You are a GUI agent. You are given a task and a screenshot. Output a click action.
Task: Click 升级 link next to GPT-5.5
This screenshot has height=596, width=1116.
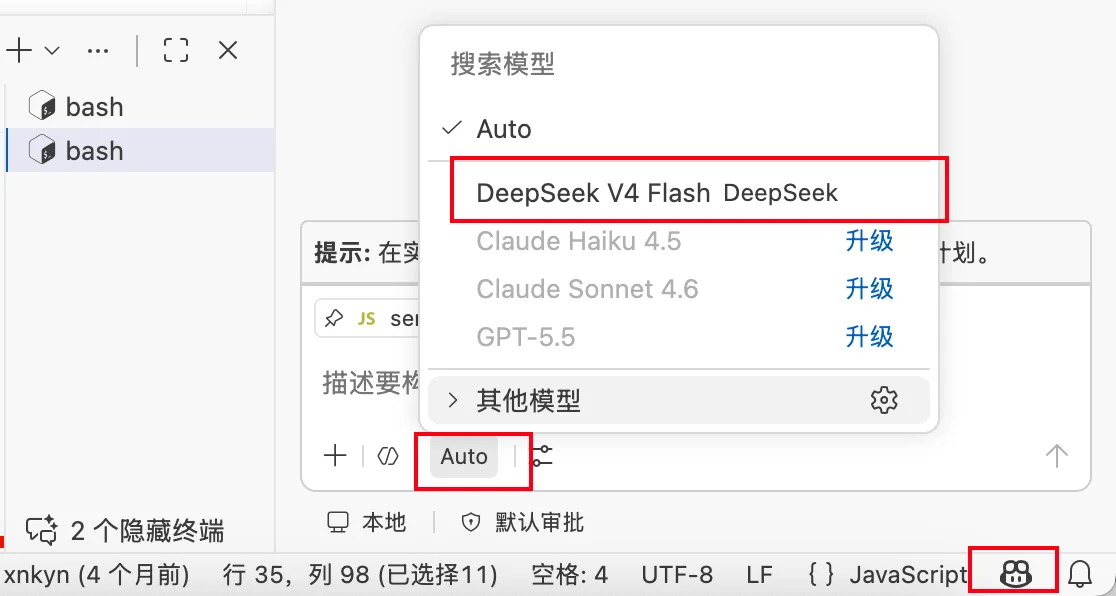pyautogui.click(x=869, y=335)
